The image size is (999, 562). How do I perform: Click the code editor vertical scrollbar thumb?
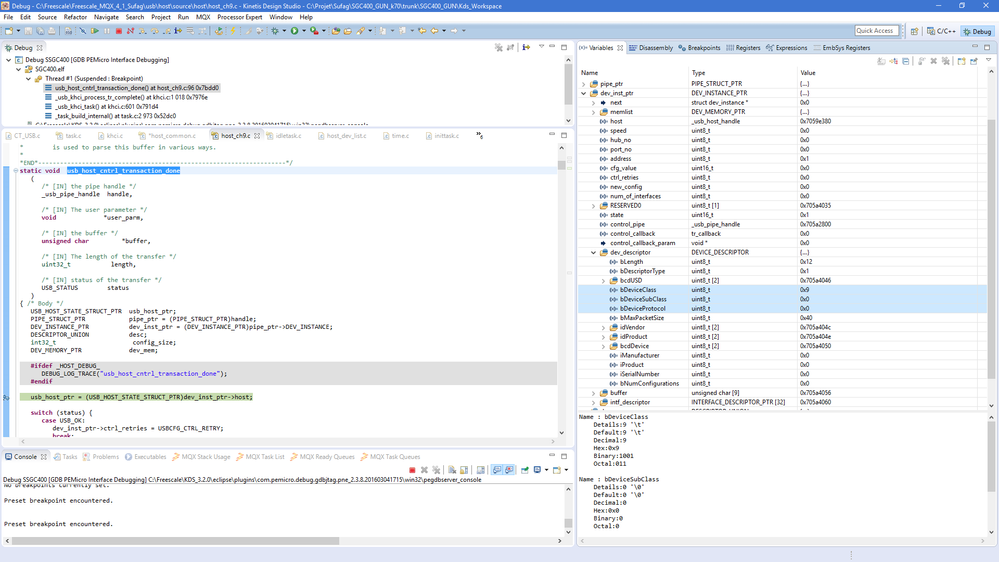[561, 165]
